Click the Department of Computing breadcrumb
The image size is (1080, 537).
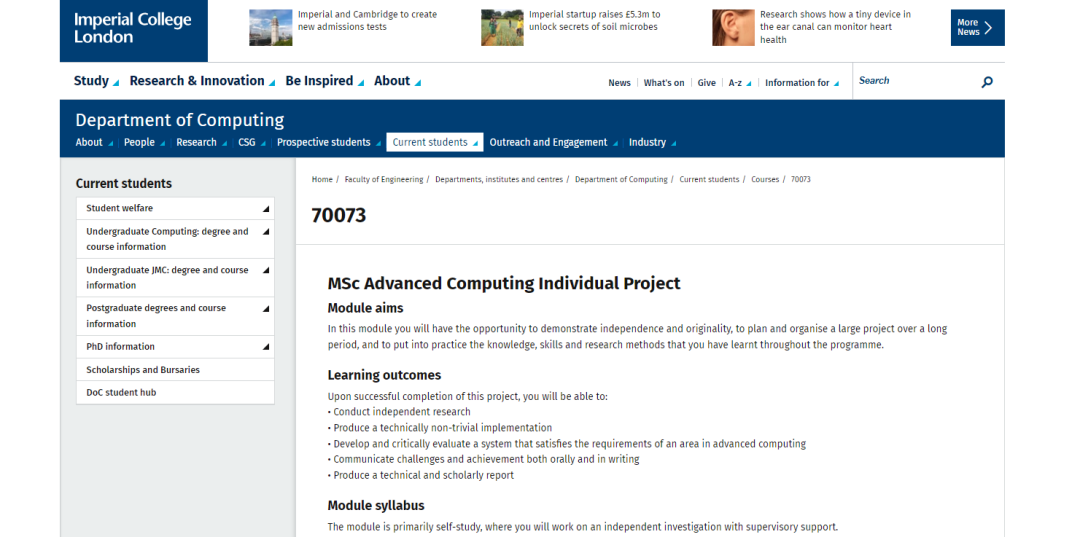tap(621, 179)
